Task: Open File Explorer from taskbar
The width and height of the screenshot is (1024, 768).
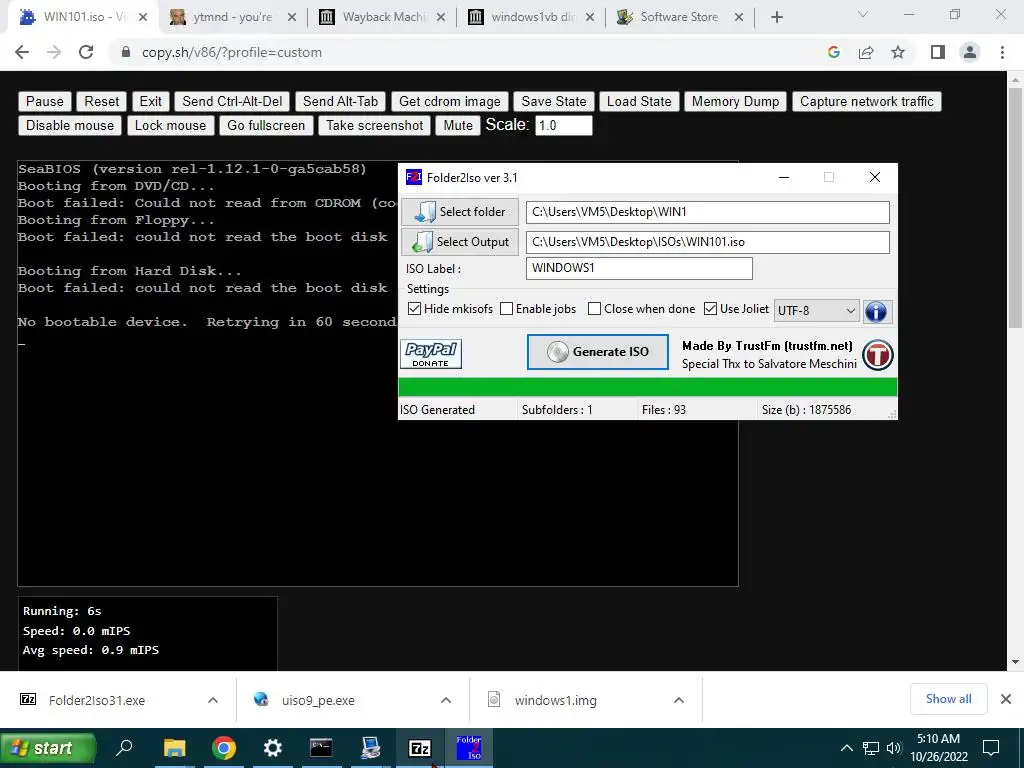Action: click(174, 748)
